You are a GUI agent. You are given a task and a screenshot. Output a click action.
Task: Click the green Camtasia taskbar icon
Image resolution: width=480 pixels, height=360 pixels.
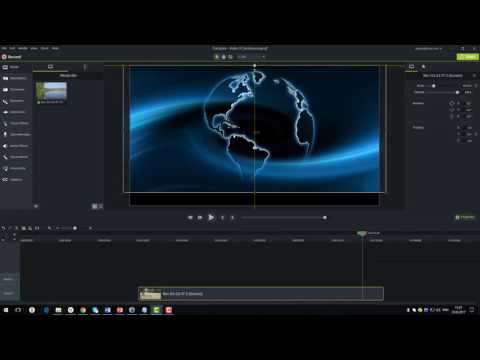[156, 310]
